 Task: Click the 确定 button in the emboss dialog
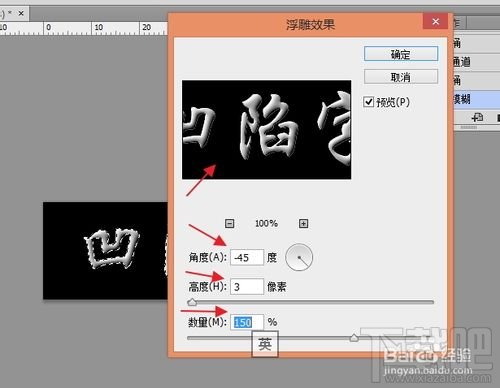pos(401,54)
